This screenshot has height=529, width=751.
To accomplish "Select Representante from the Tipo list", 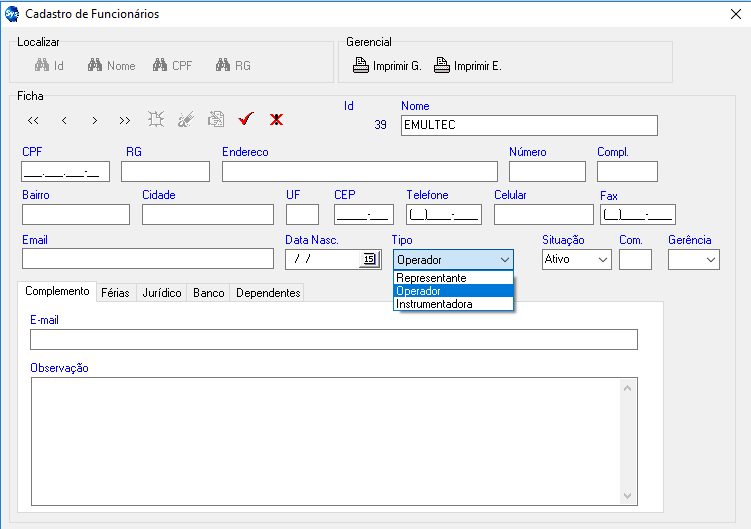I will (431, 278).
